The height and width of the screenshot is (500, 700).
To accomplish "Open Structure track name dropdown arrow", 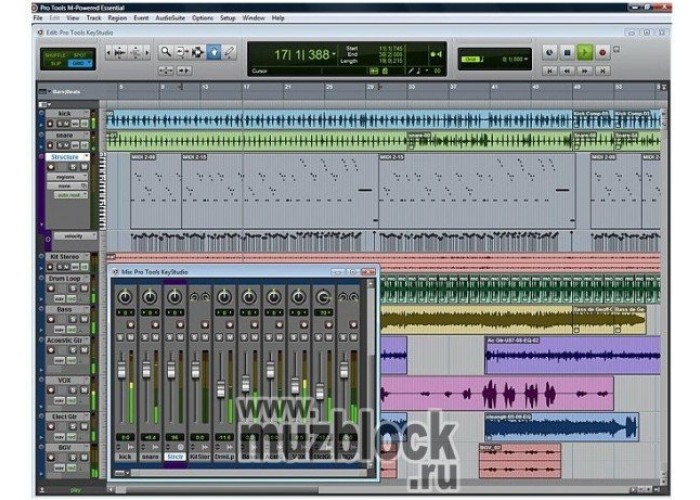I will click(85, 157).
